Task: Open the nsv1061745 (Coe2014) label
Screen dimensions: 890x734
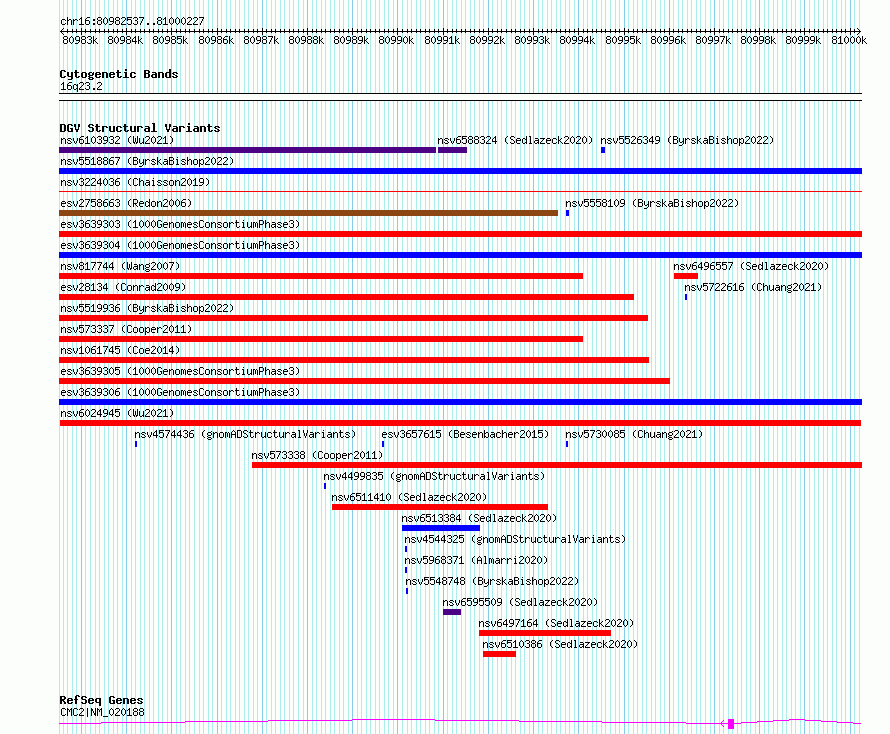Action: coord(120,350)
